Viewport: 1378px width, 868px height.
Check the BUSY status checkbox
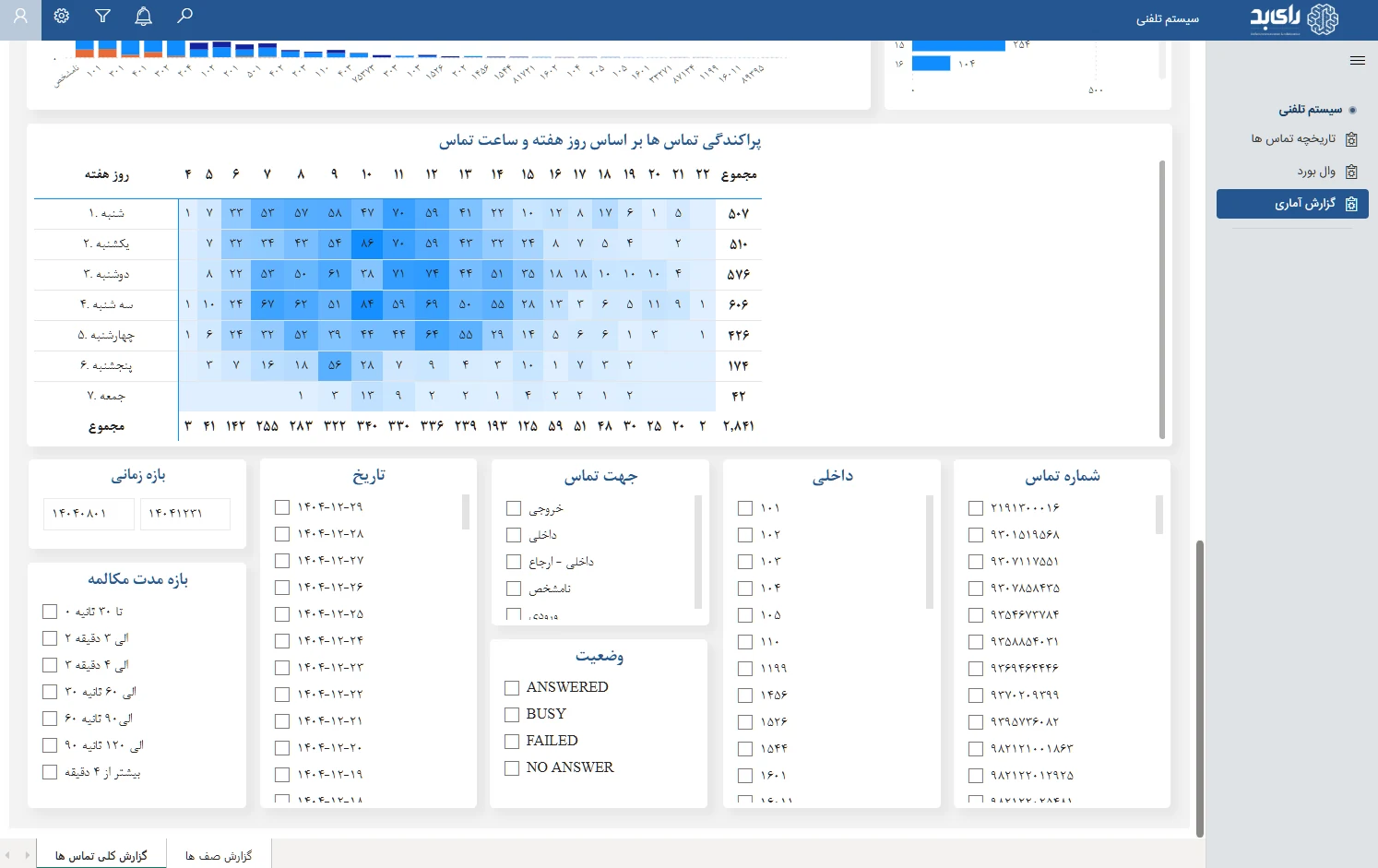tap(512, 715)
